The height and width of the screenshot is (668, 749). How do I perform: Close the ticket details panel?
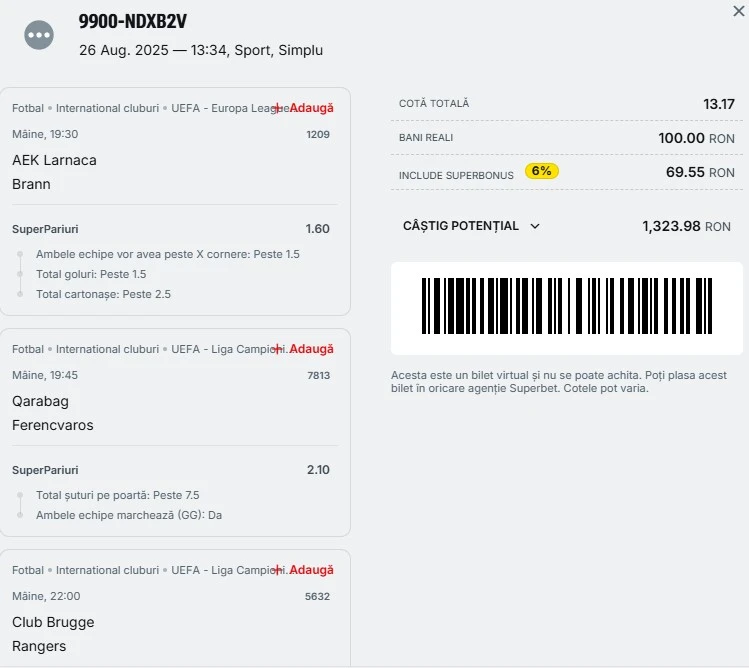pyautogui.click(x=738, y=11)
